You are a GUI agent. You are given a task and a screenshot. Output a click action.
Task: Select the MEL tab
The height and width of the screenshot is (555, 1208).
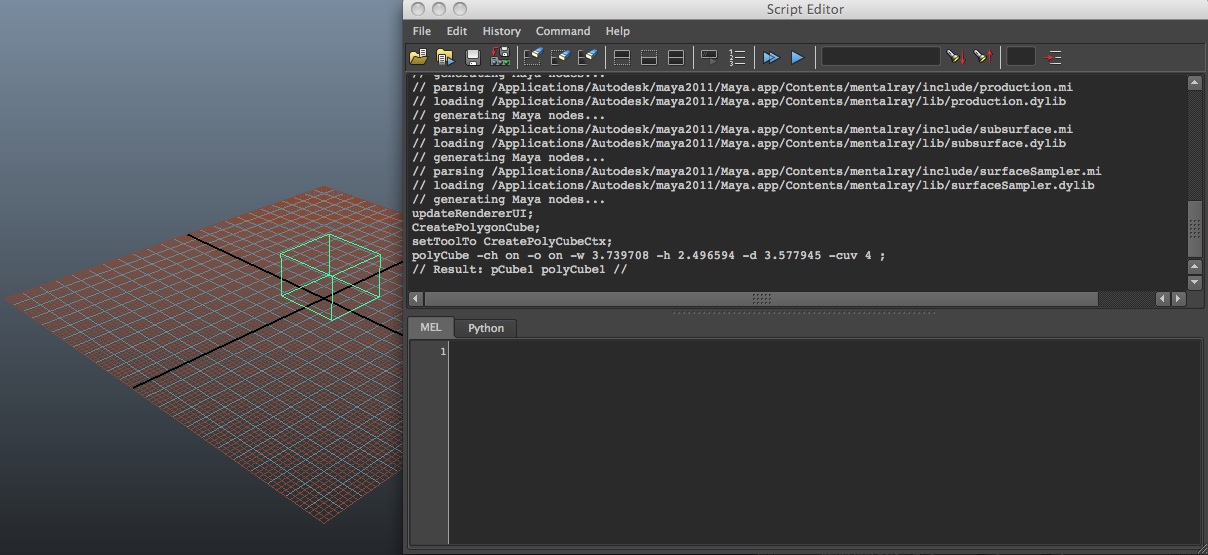coord(430,327)
